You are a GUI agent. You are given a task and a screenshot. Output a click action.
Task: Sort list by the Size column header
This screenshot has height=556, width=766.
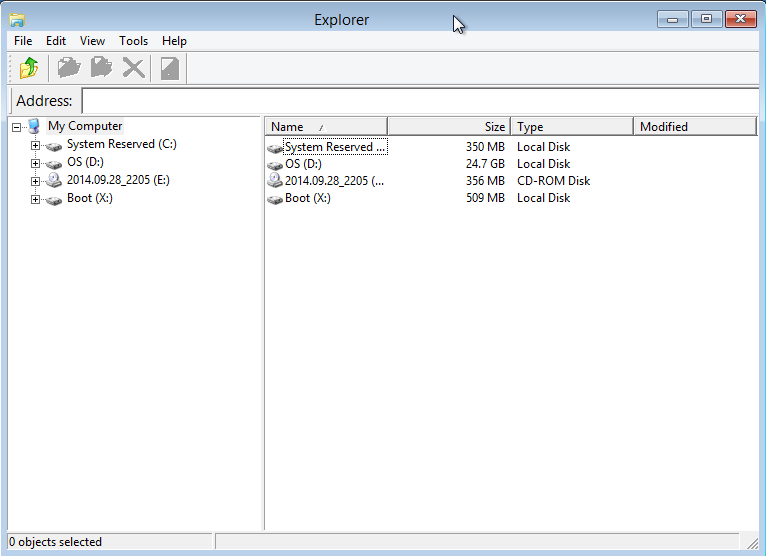coord(449,127)
